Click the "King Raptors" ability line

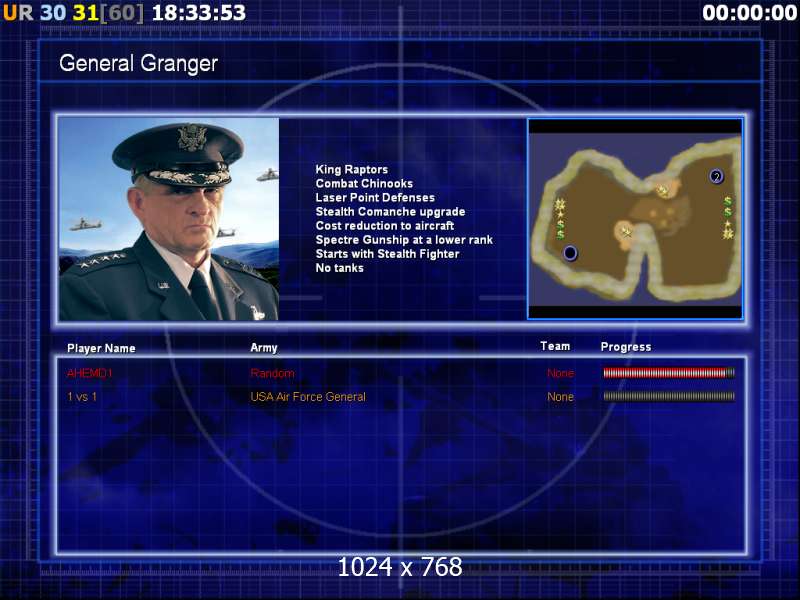352,169
